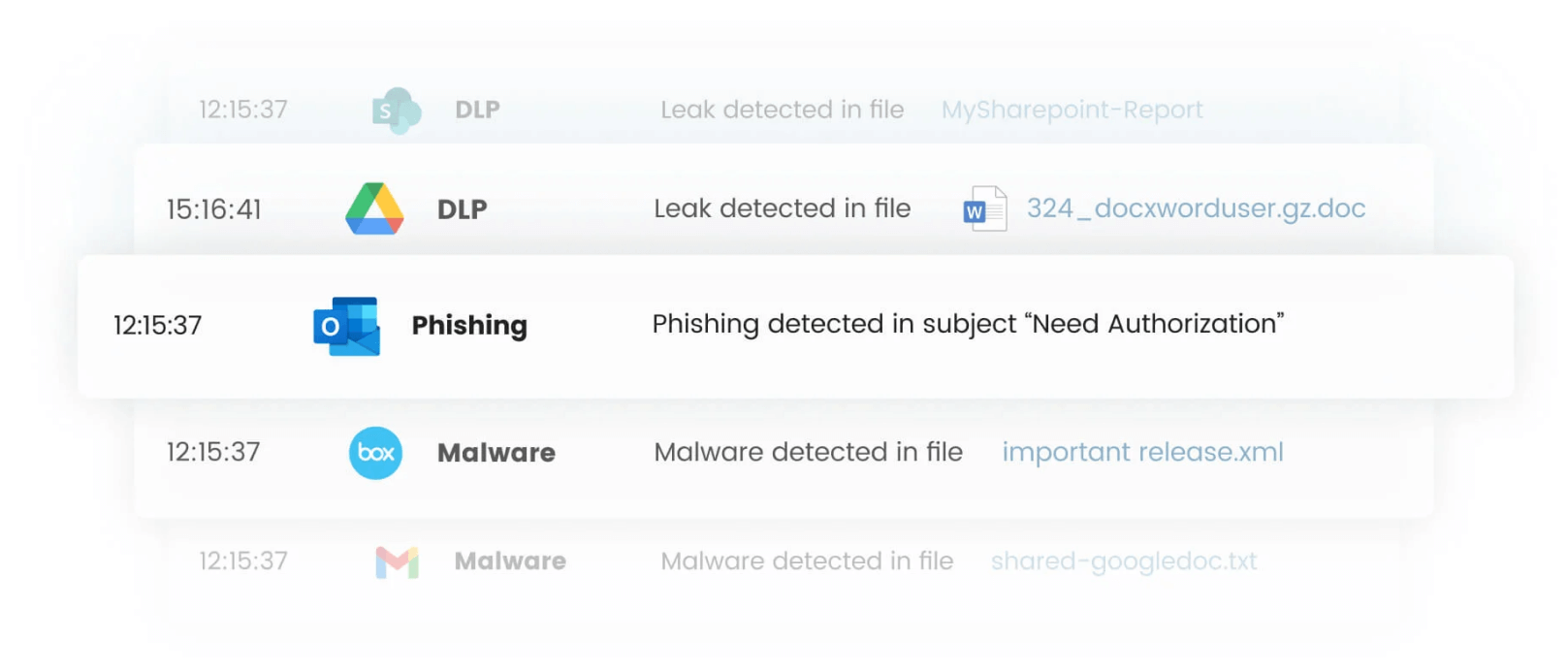Click the Google Drive icon
Screen dimensions: 1568x672
pos(374,208)
